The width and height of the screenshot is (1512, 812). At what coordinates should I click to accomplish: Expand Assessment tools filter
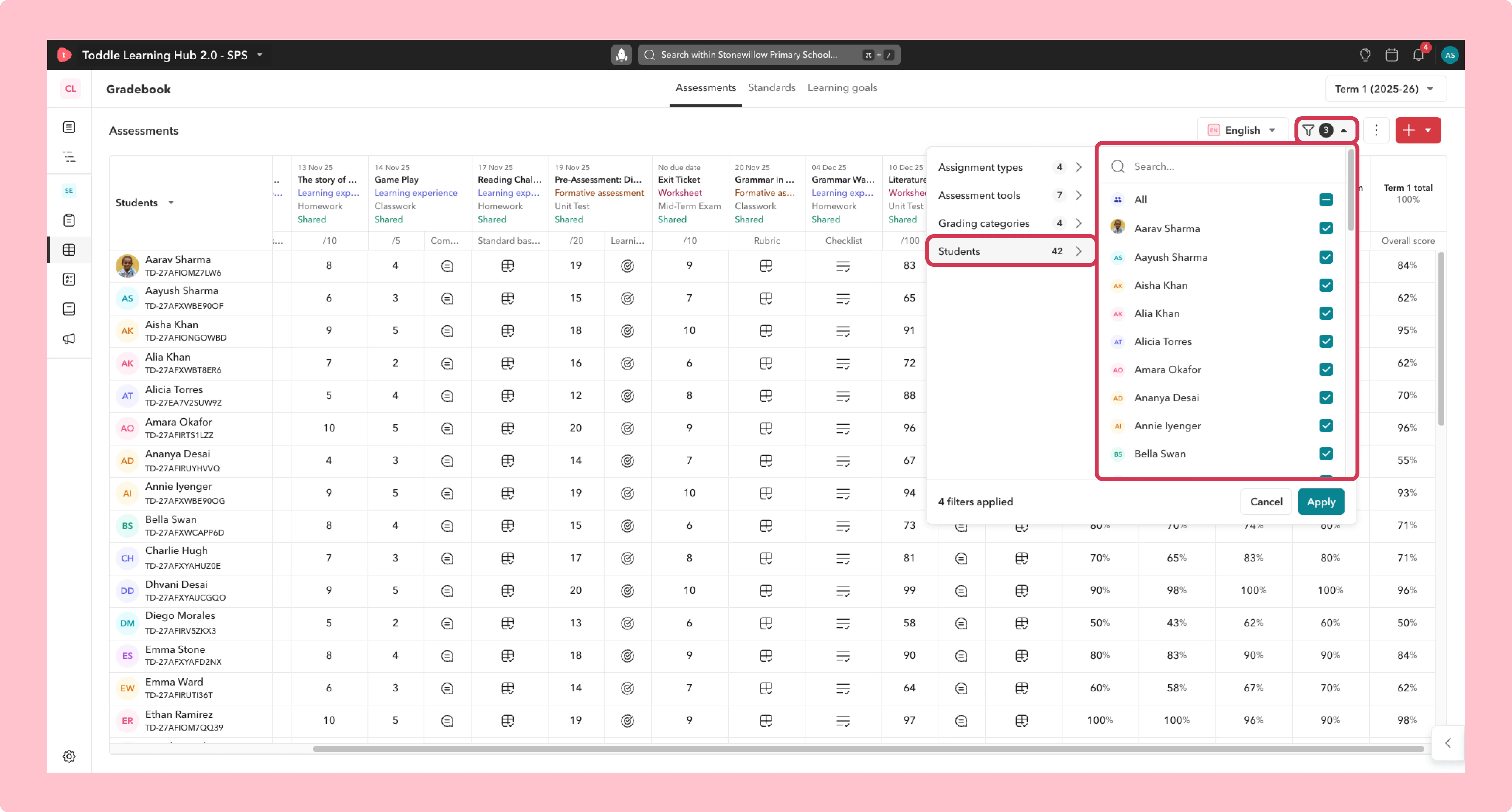tap(1010, 195)
